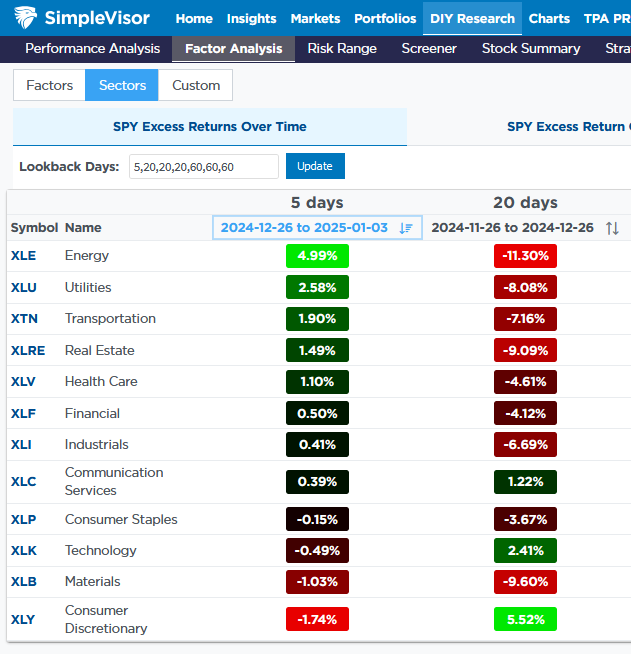Open the XLI symbol link
The width and height of the screenshot is (631, 654).
[21, 445]
